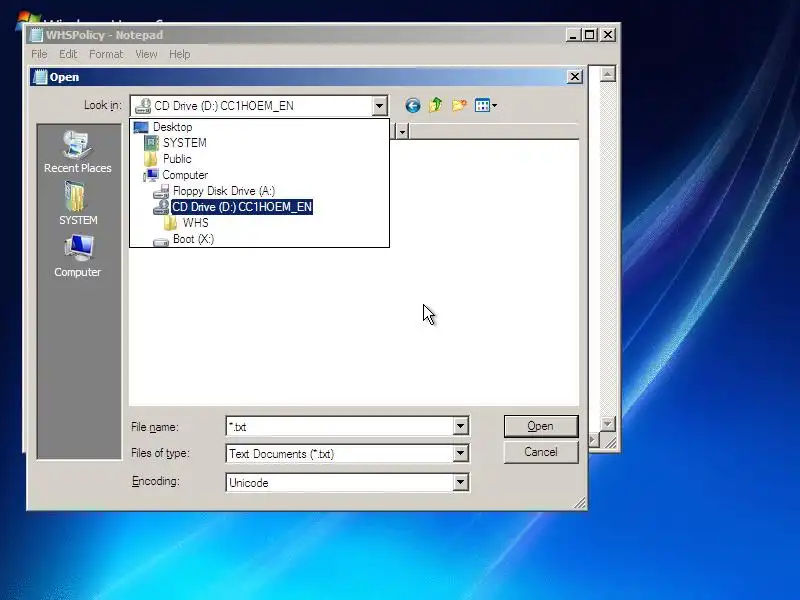This screenshot has width=800, height=600.
Task: Open Notepad Edit menu
Action: (x=68, y=54)
